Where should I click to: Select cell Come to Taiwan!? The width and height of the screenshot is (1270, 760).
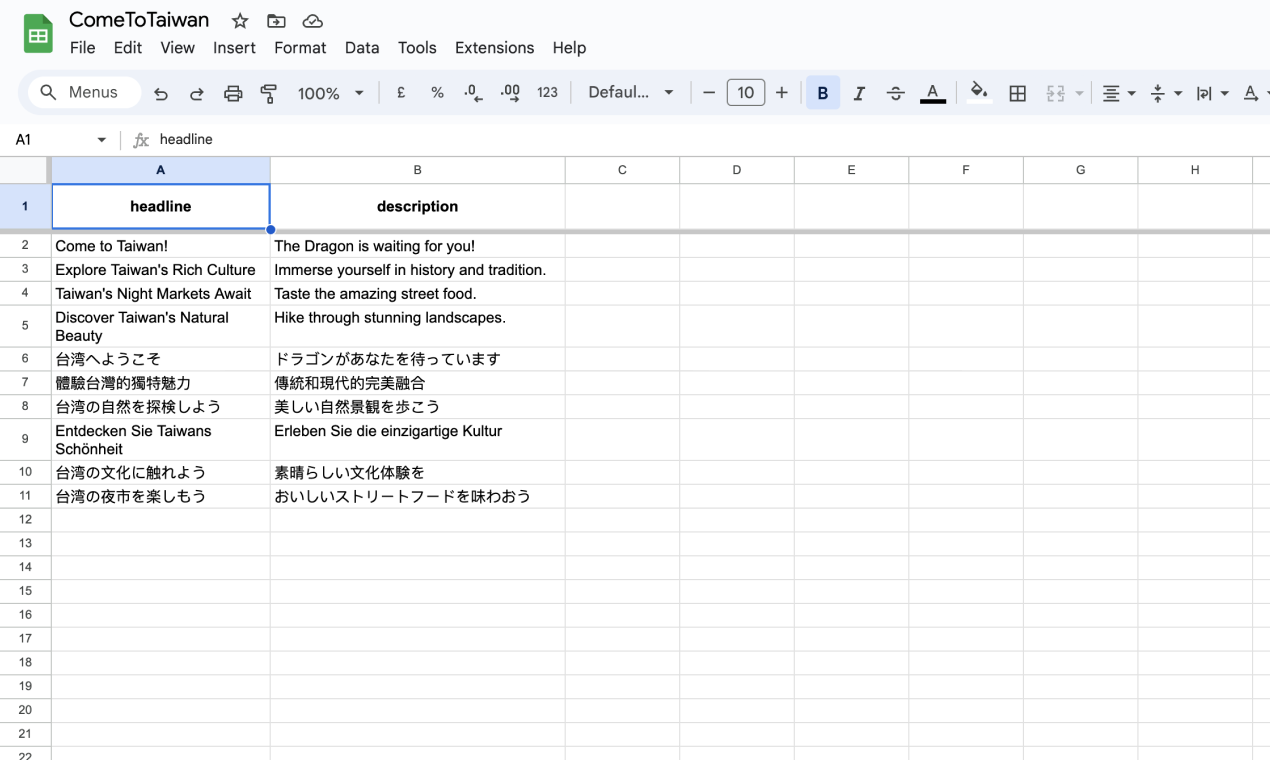(160, 246)
